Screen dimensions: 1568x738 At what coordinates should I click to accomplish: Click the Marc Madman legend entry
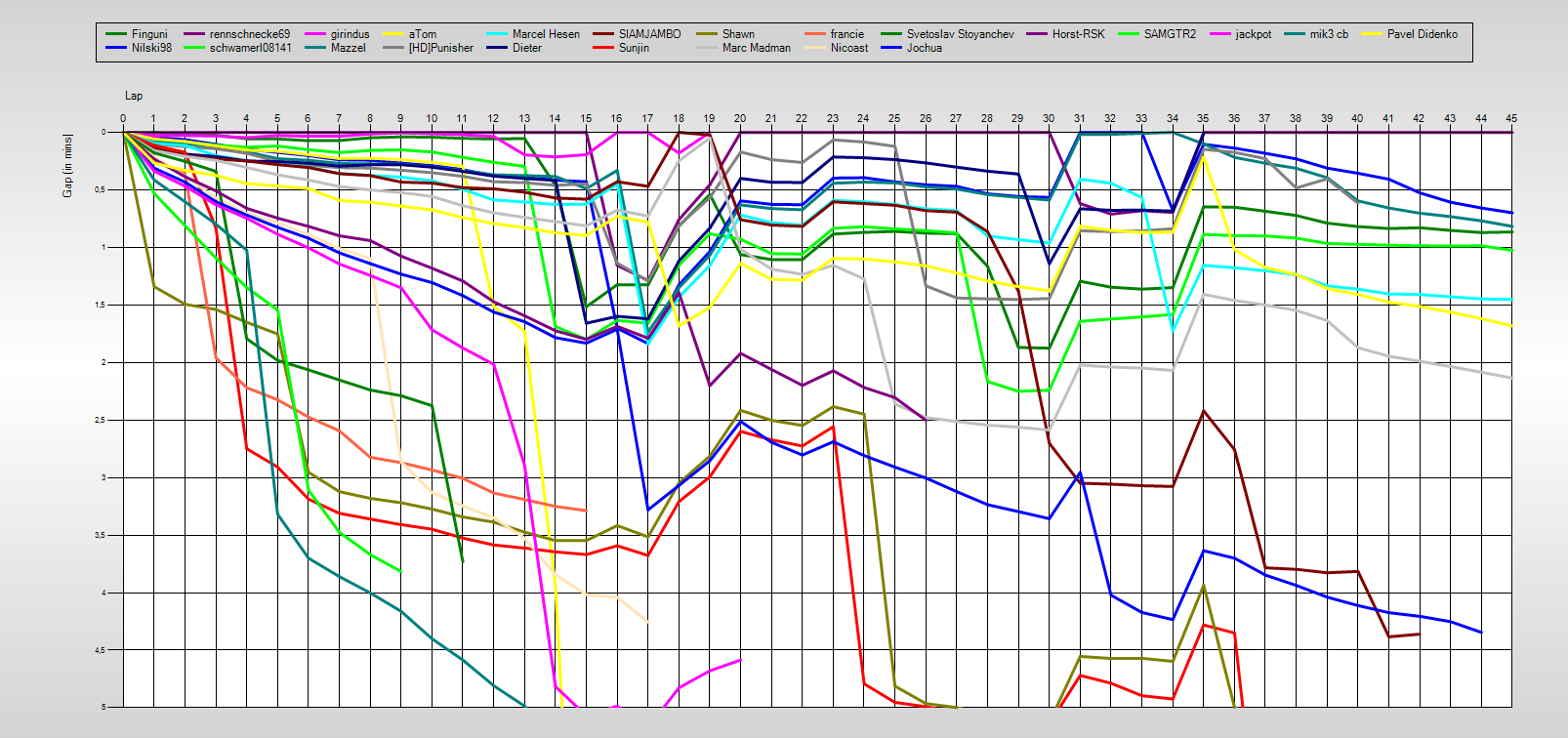click(x=756, y=48)
